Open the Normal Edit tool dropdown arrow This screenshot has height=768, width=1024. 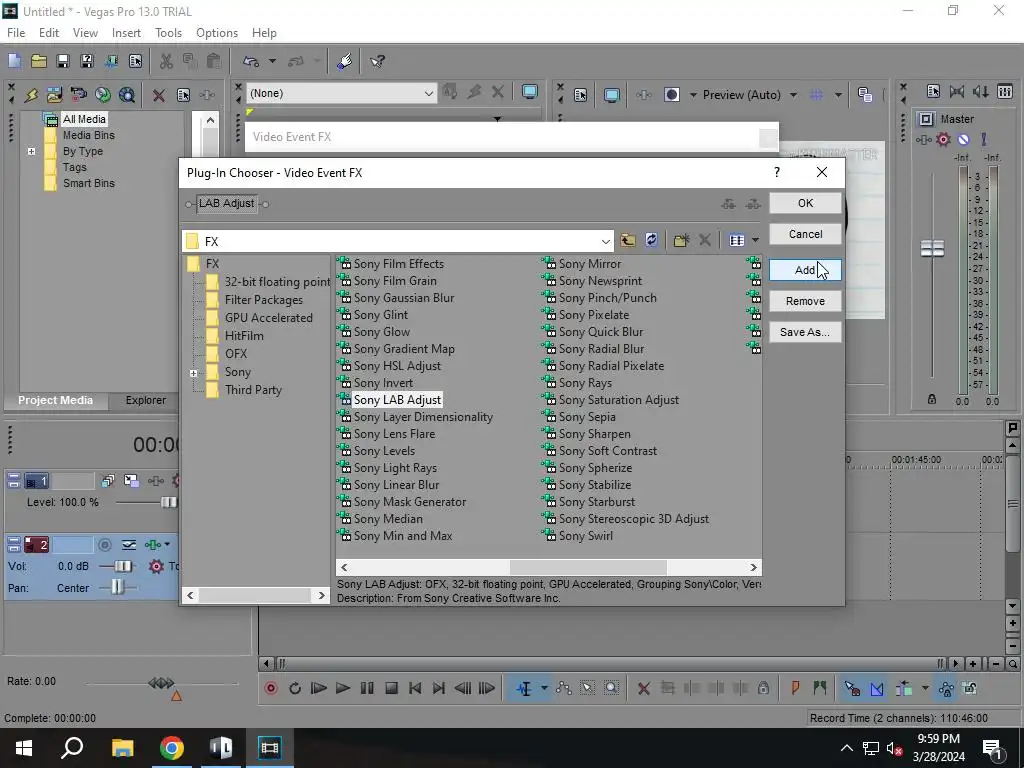(x=544, y=688)
